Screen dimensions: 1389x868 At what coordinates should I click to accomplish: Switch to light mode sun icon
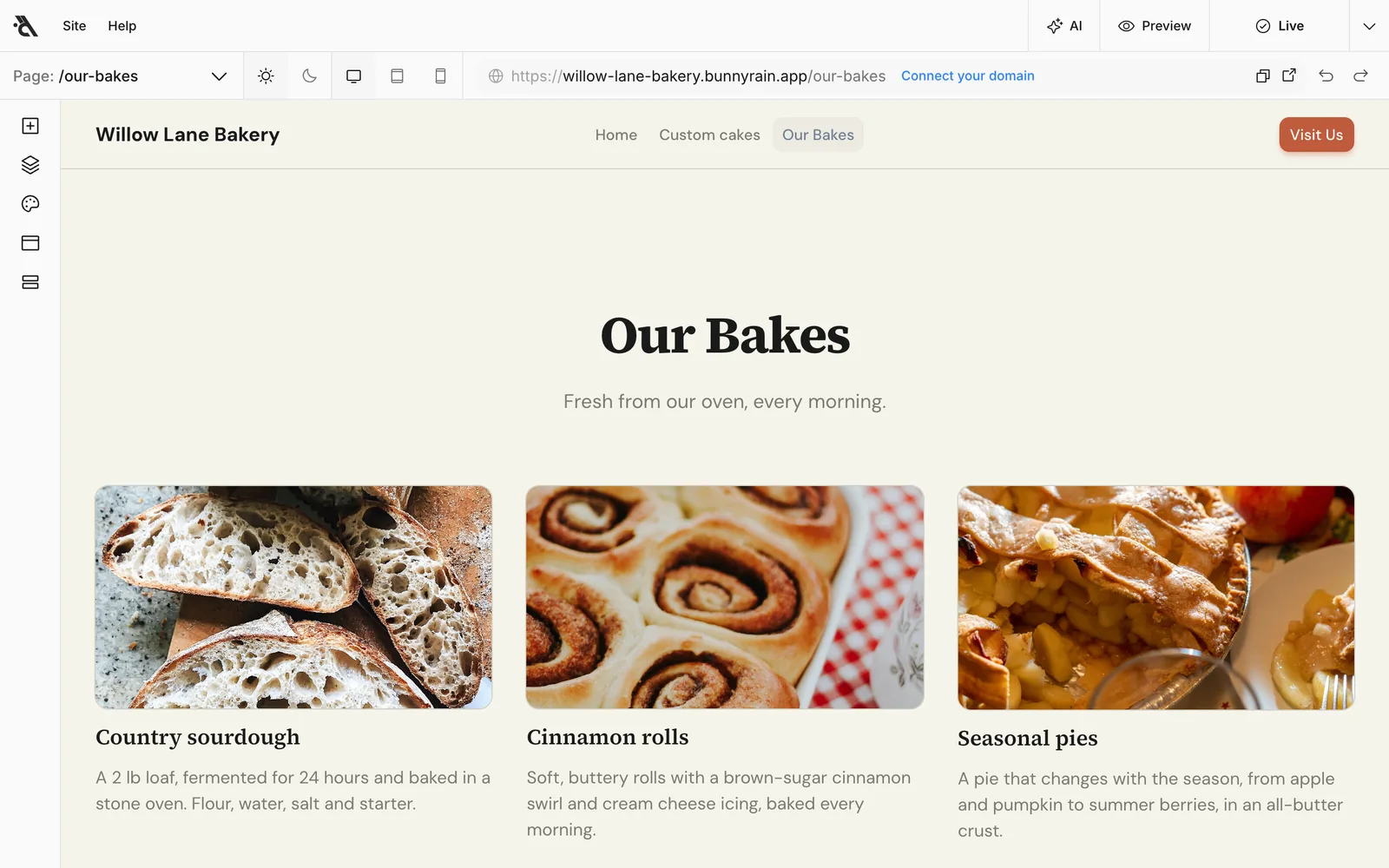click(x=266, y=76)
